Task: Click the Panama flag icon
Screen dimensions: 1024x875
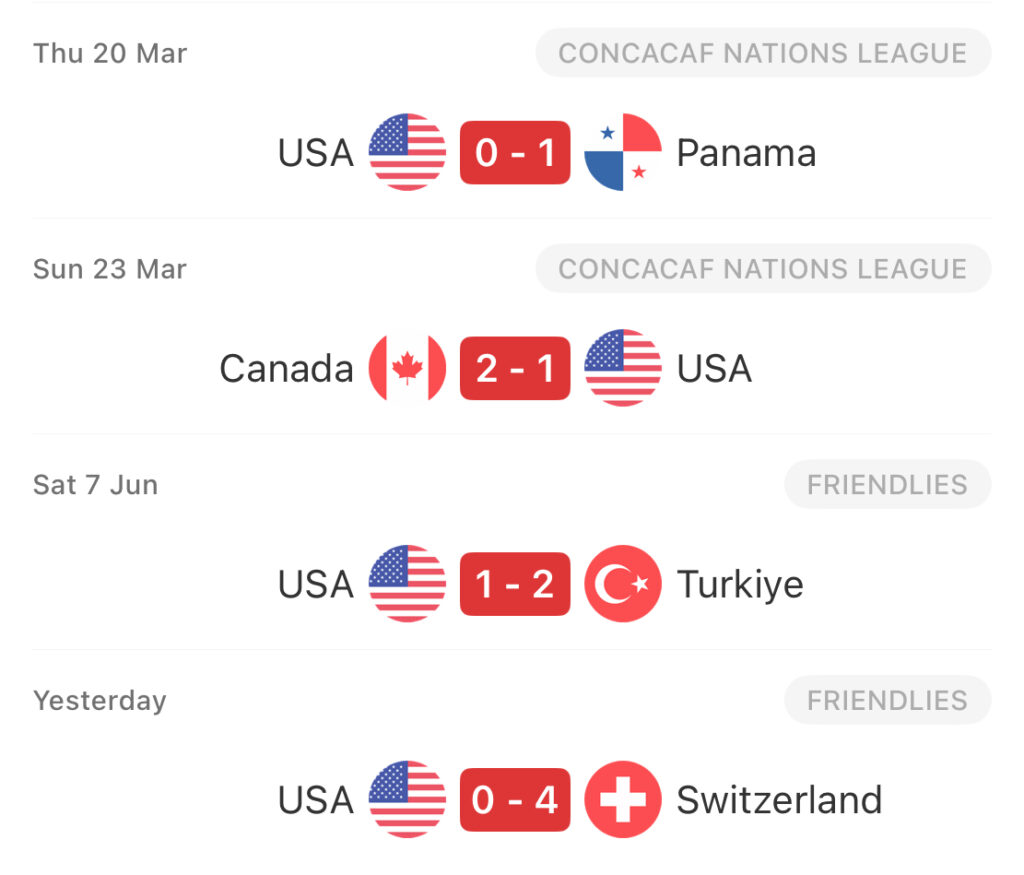Action: click(622, 152)
